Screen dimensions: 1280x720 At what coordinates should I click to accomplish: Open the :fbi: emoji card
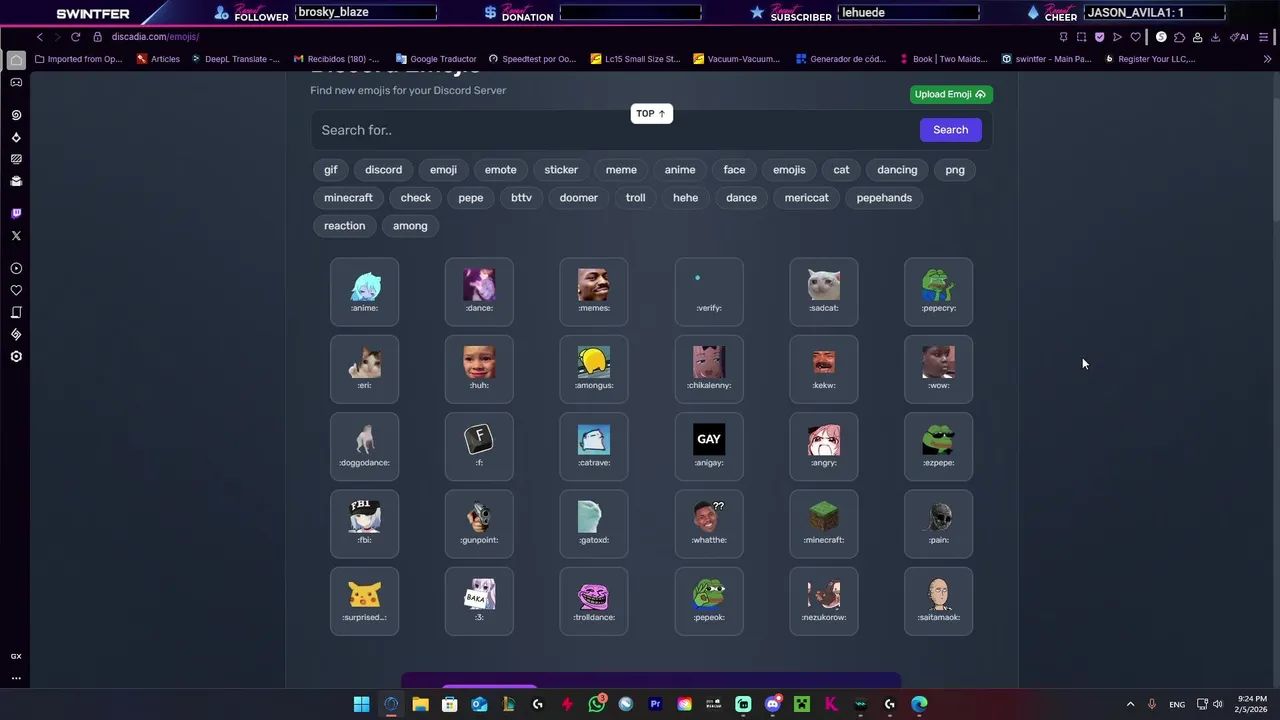364,524
